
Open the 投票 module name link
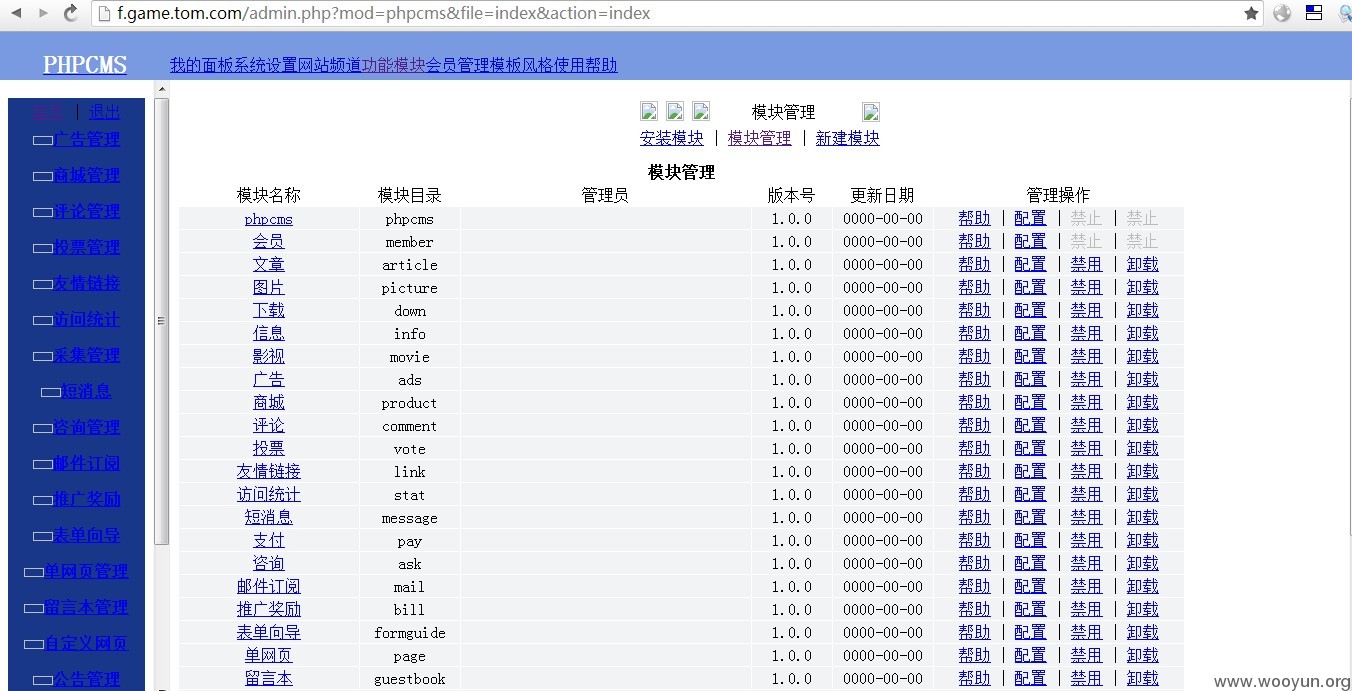[269, 448]
